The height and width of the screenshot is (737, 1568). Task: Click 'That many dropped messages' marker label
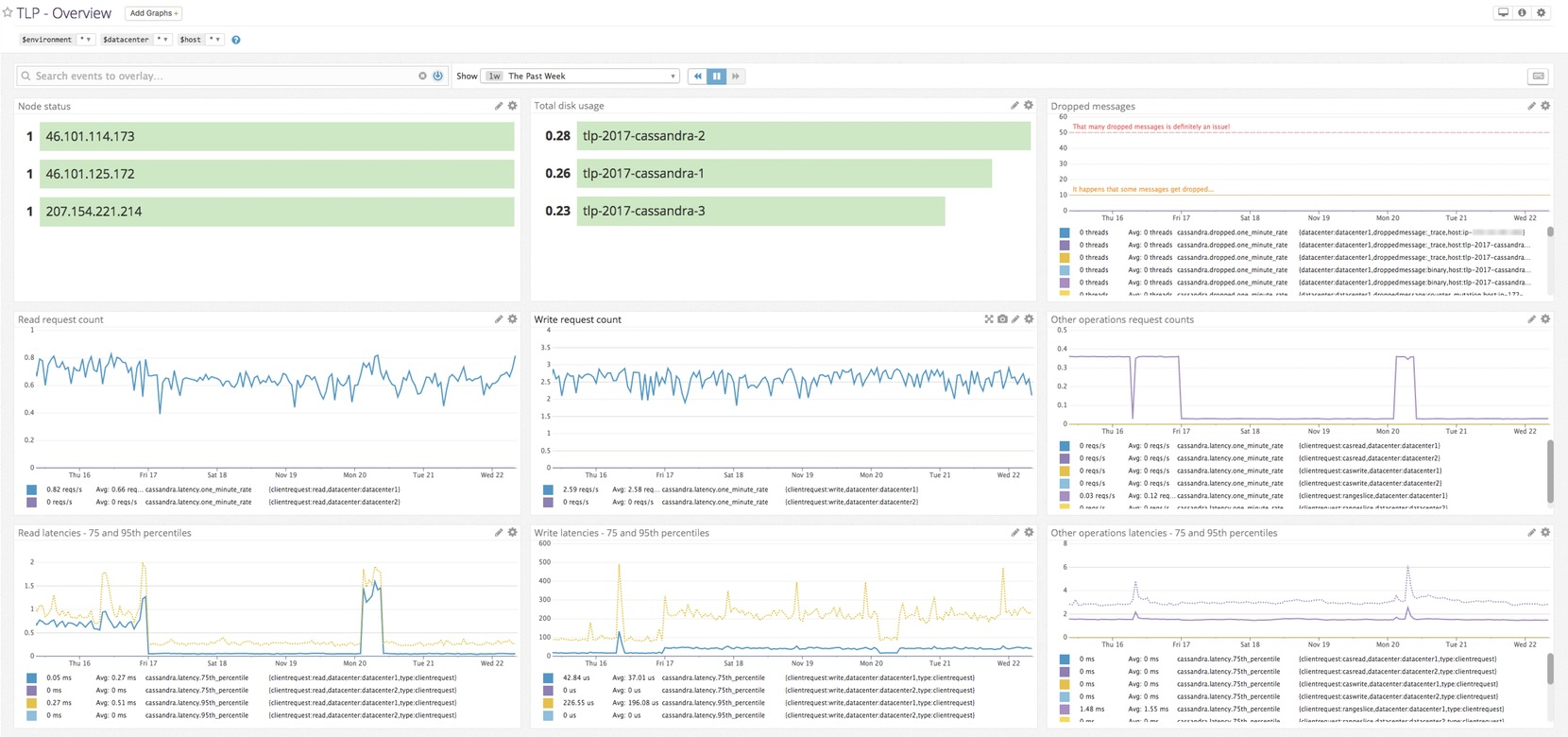(x=1150, y=127)
